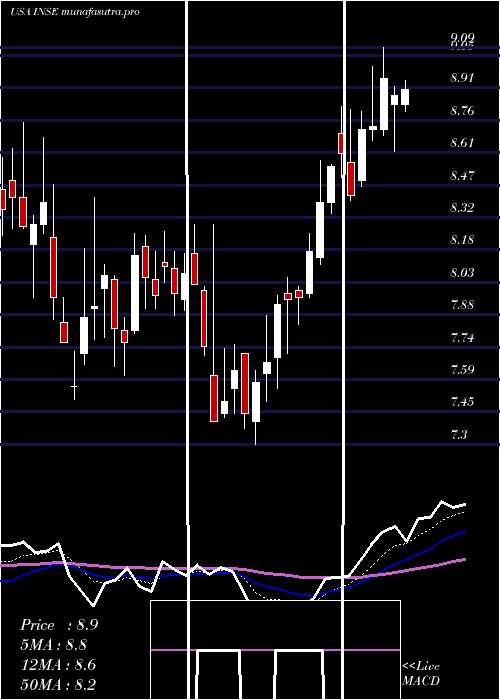Select the 7.3 price level label

(x=459, y=434)
